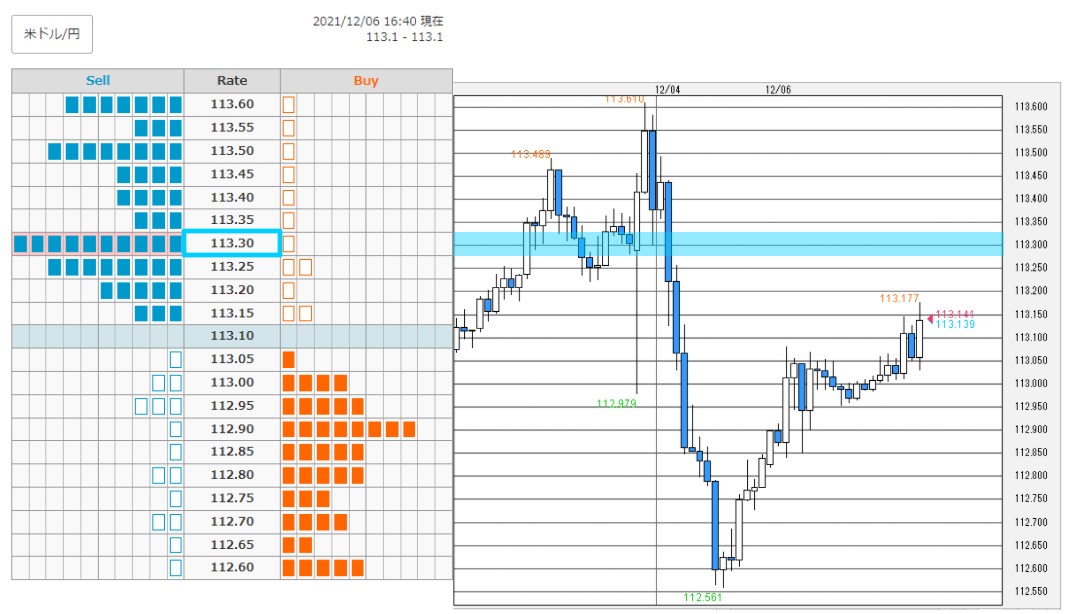
Task: Click the 112.85 rate row
Action: [x=232, y=452]
